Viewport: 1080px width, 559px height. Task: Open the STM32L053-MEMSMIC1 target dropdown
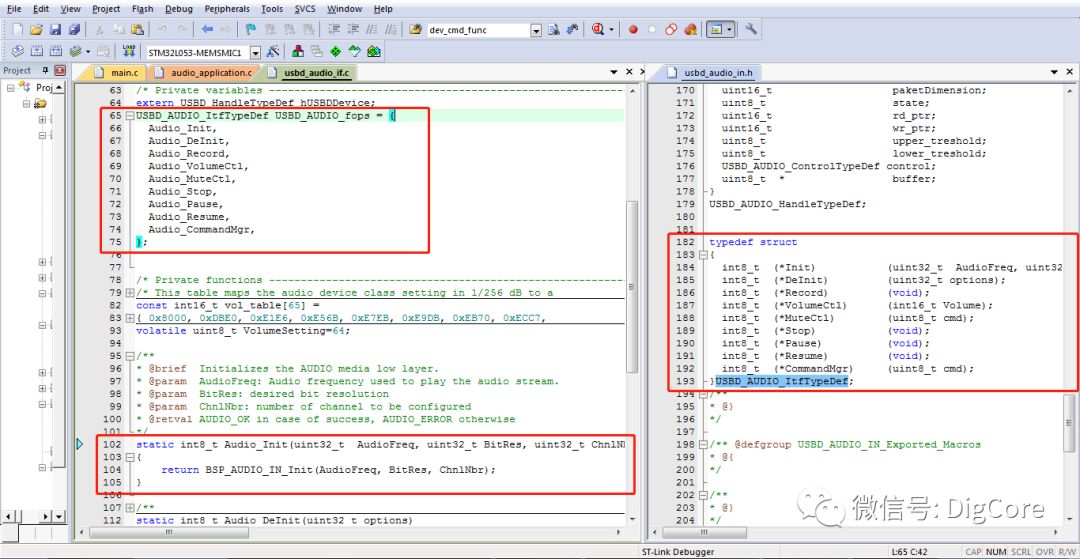click(x=255, y=52)
